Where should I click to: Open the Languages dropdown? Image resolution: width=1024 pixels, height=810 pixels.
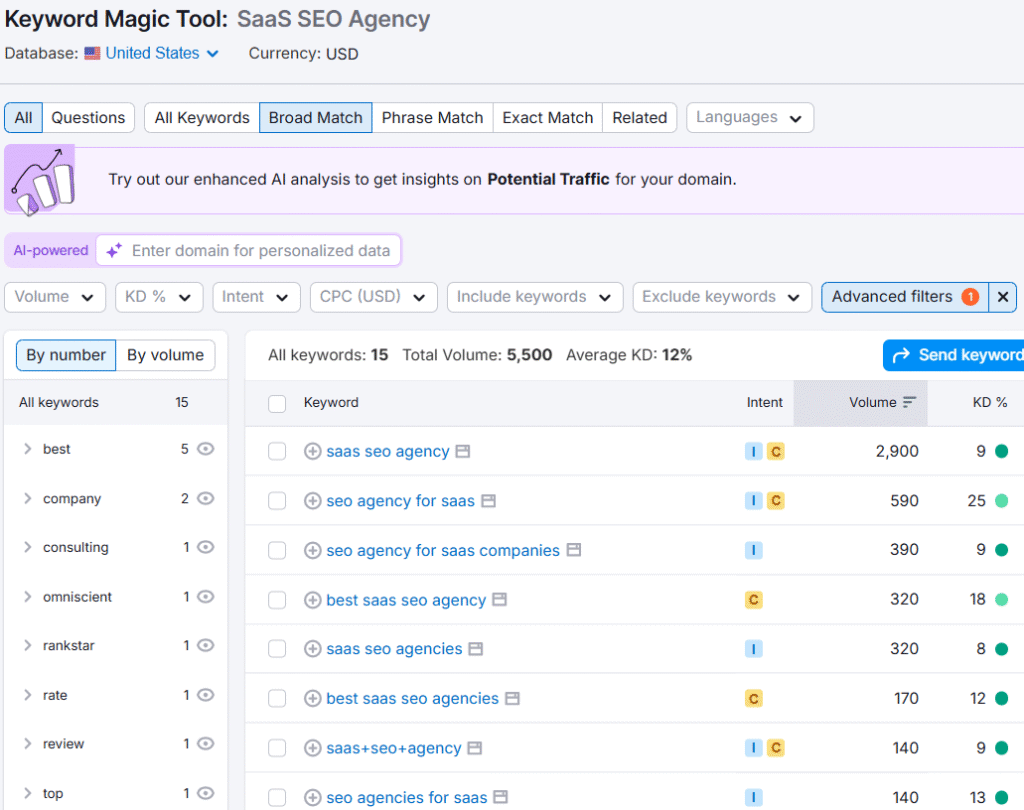749,118
